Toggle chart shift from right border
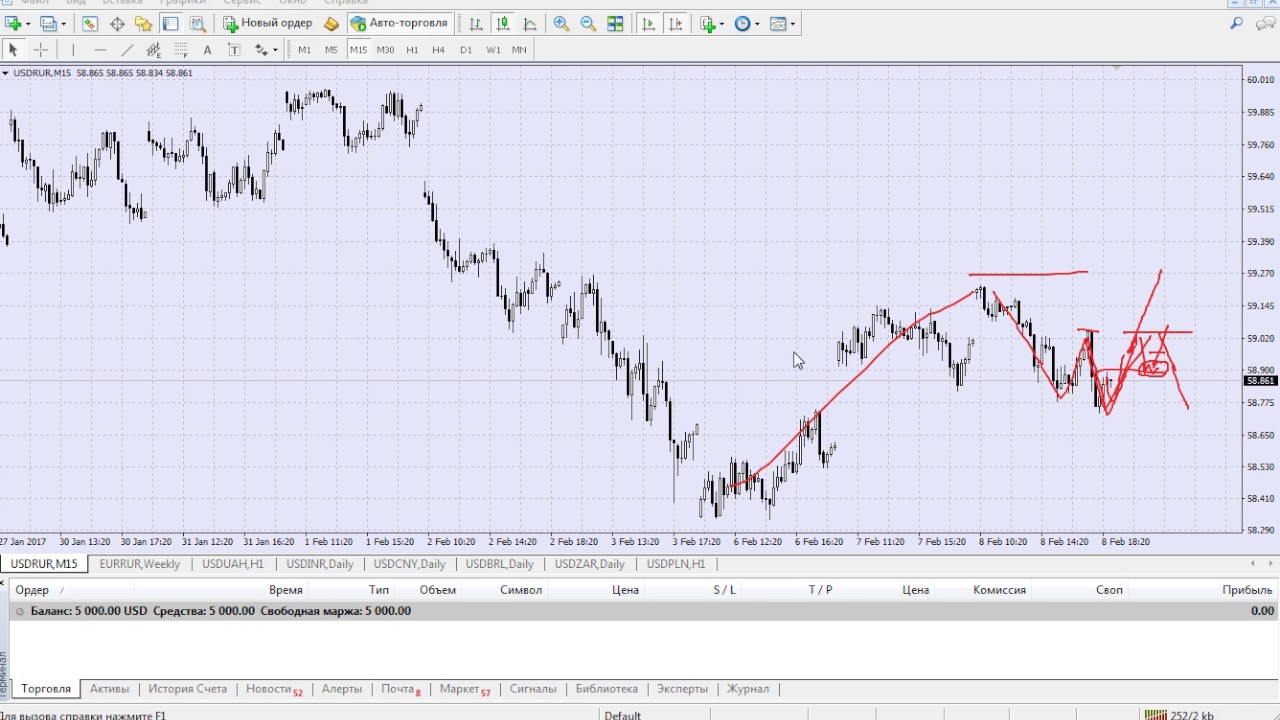Viewport: 1280px width, 720px height. tap(676, 23)
